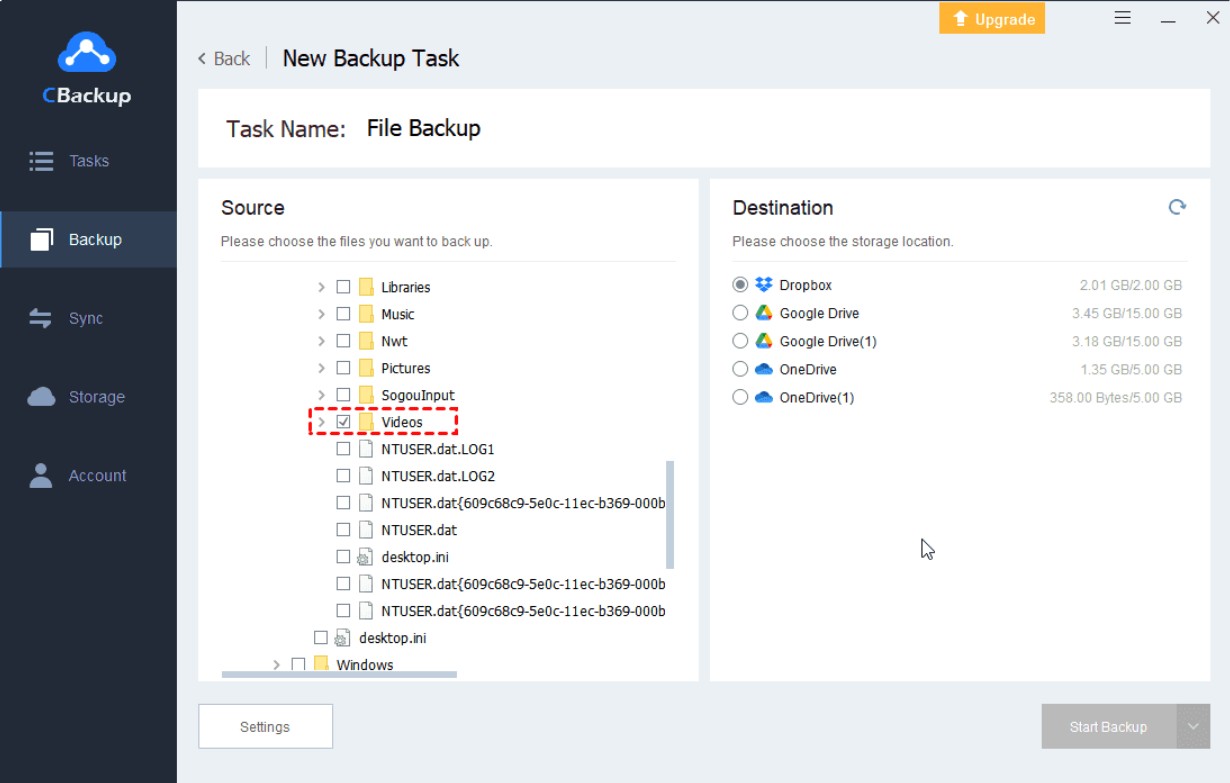1230x783 pixels.
Task: Check the Music folder checkbox
Action: tap(343, 314)
